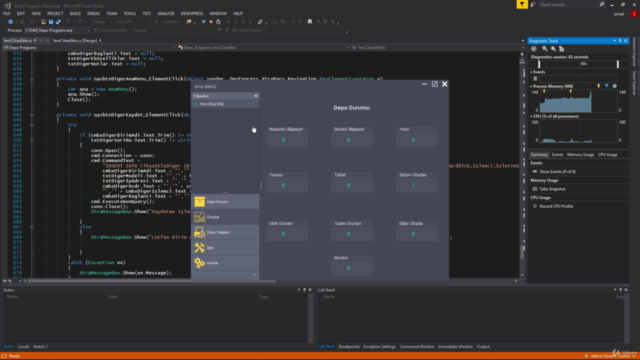Click Open File folder icon in toolbar

tap(43, 22)
